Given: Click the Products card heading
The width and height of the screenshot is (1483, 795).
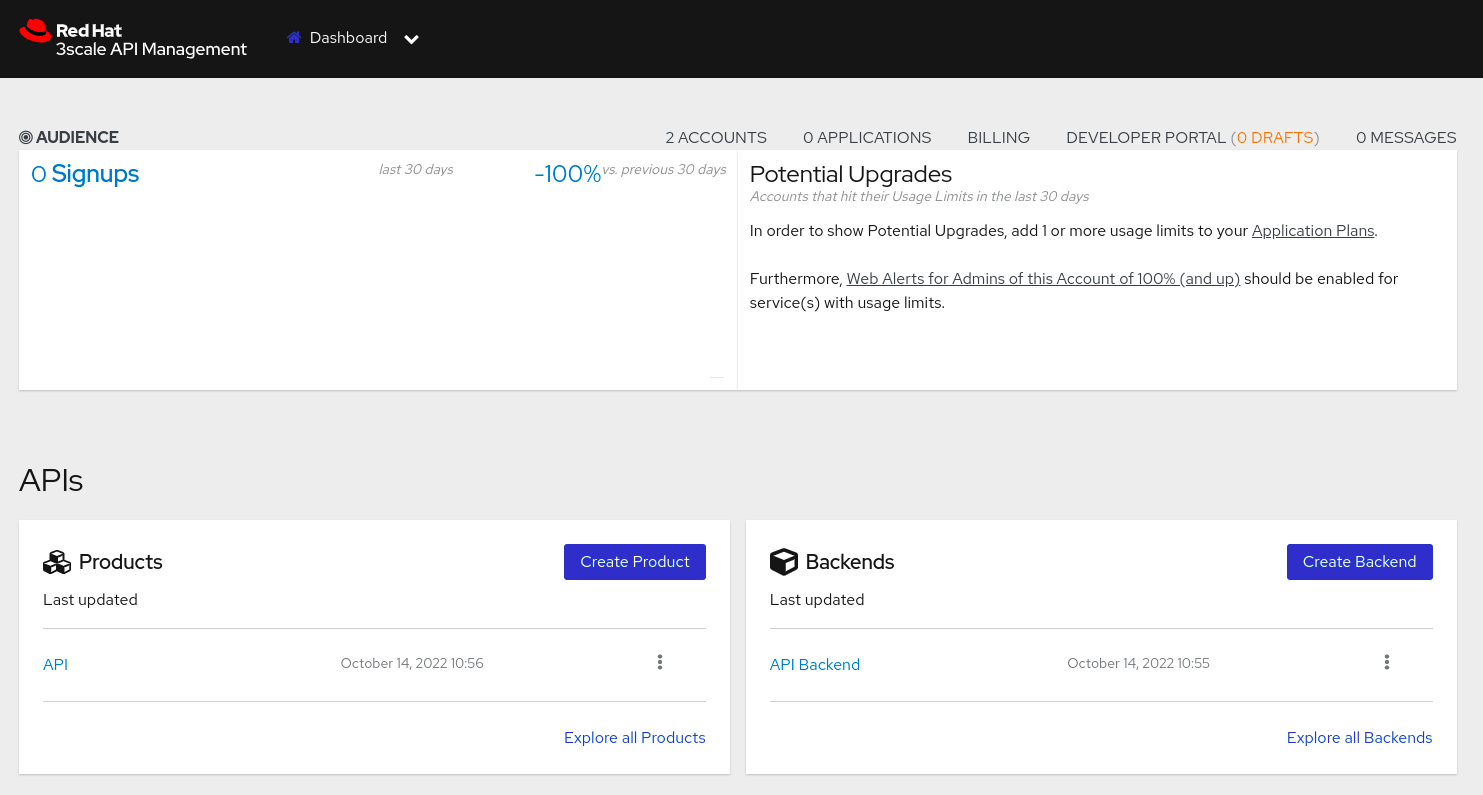Looking at the screenshot, I should (121, 562).
